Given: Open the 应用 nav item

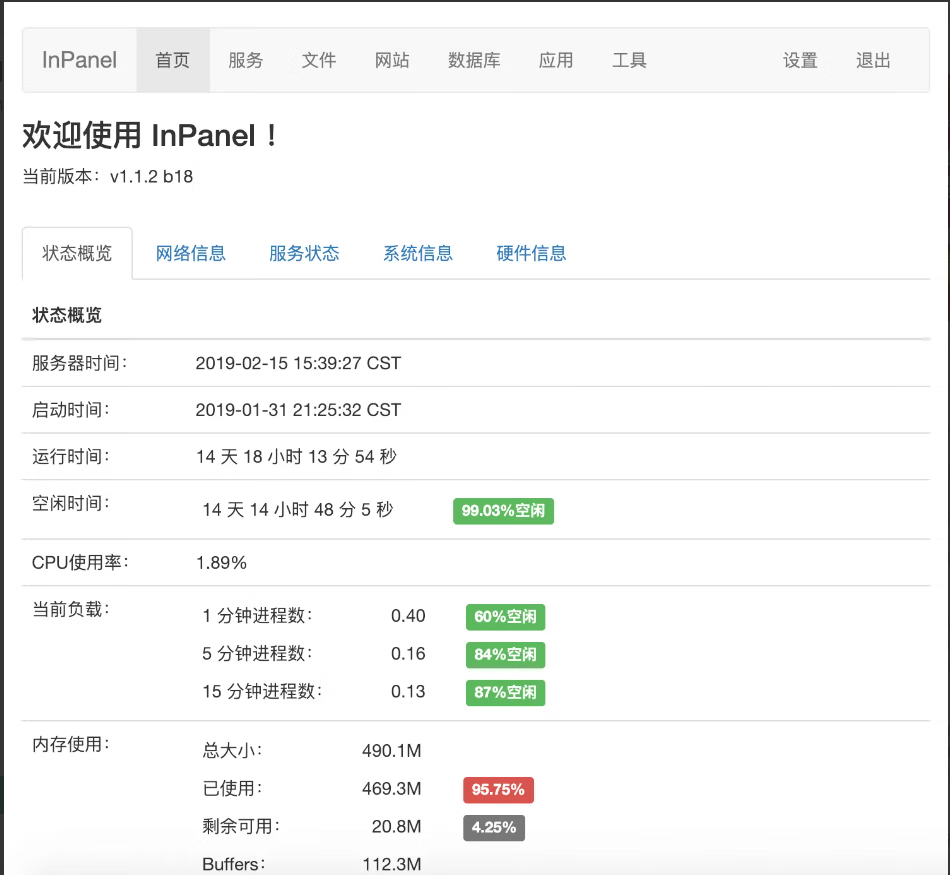Looking at the screenshot, I should (556, 60).
